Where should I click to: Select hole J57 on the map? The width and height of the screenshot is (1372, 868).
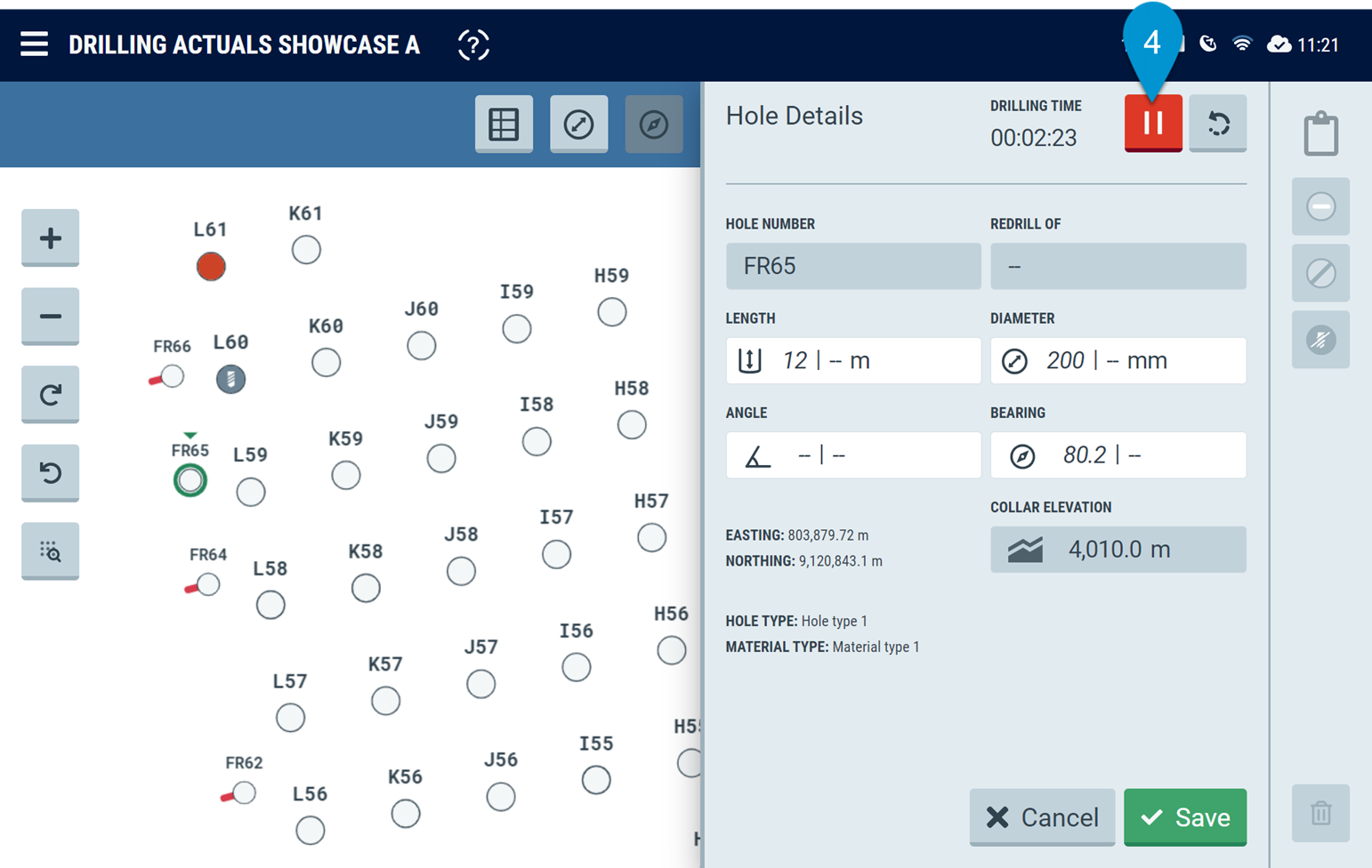(480, 684)
